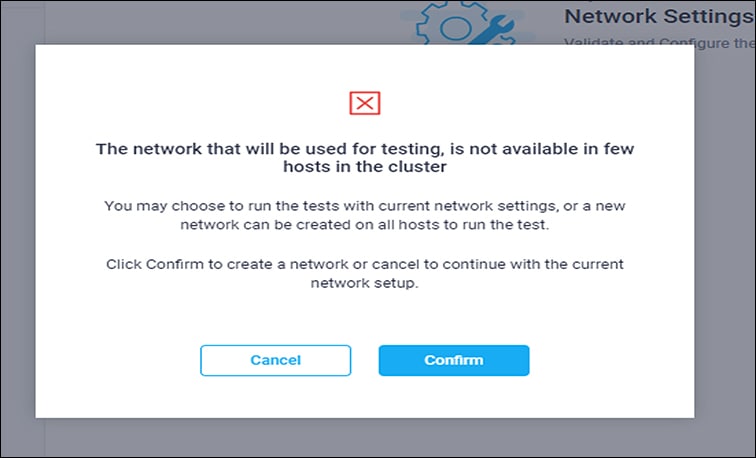
Task: Click 'network can be created on all hosts' line
Action: 364,225
